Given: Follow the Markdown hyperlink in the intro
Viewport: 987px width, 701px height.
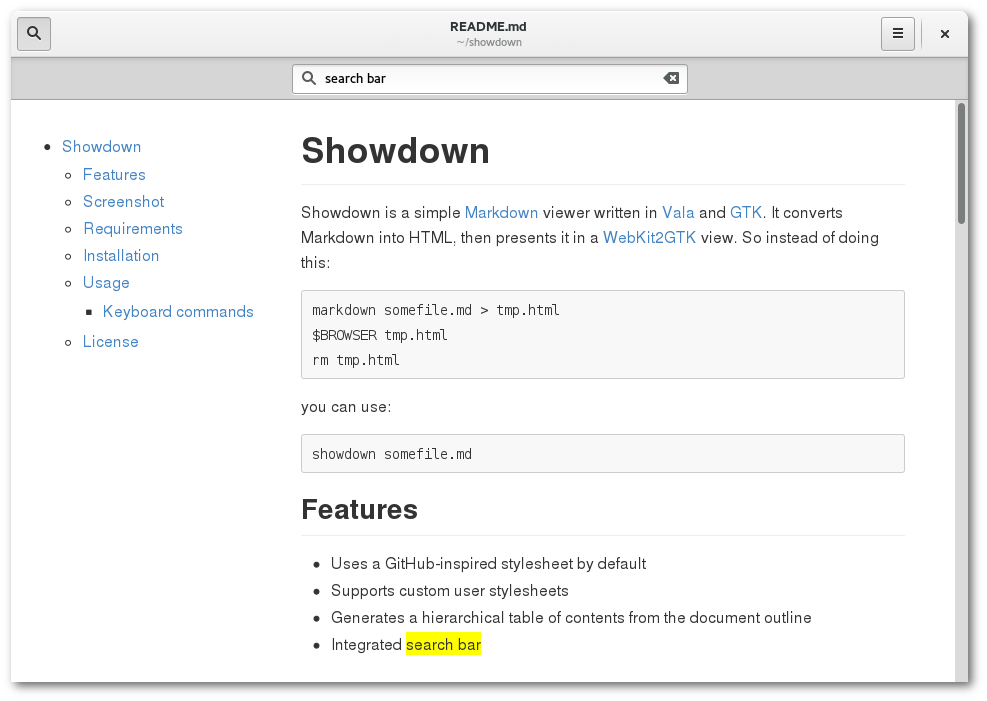Looking at the screenshot, I should pos(501,213).
